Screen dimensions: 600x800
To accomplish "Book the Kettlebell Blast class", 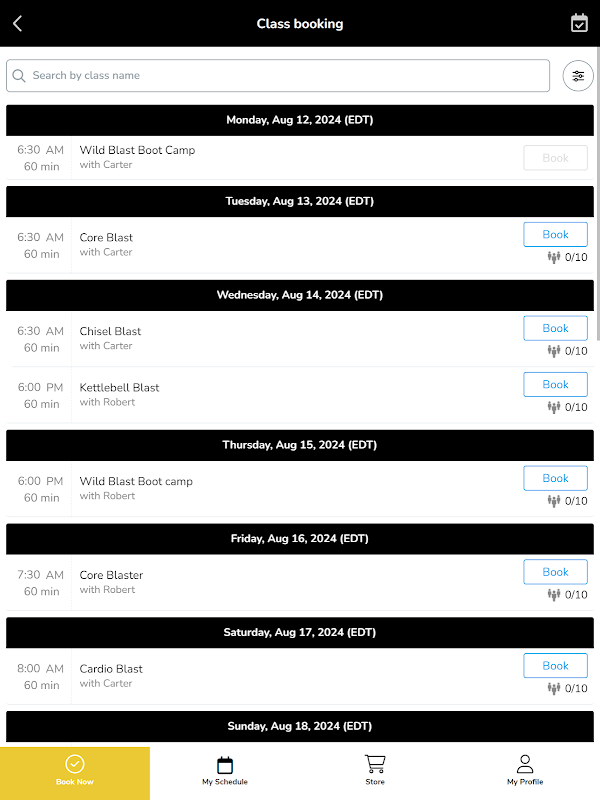I will point(555,385).
